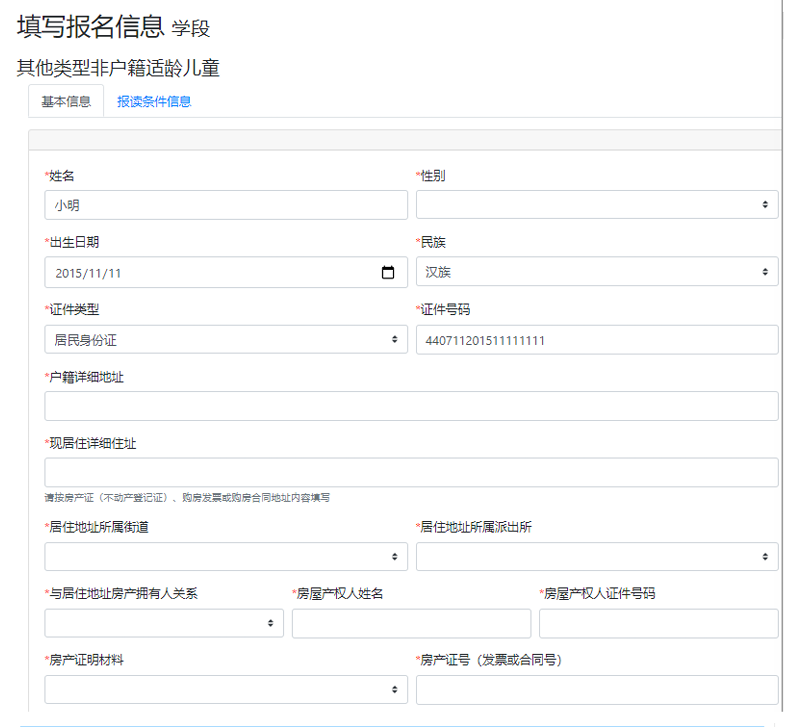Open the 居住地址所属街道 dropdown
Viewport: 796px width, 727px height.
[x=226, y=556]
